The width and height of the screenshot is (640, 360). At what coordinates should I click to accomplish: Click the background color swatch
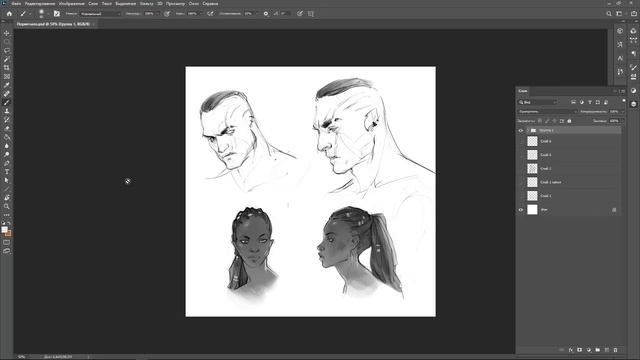(x=9, y=234)
